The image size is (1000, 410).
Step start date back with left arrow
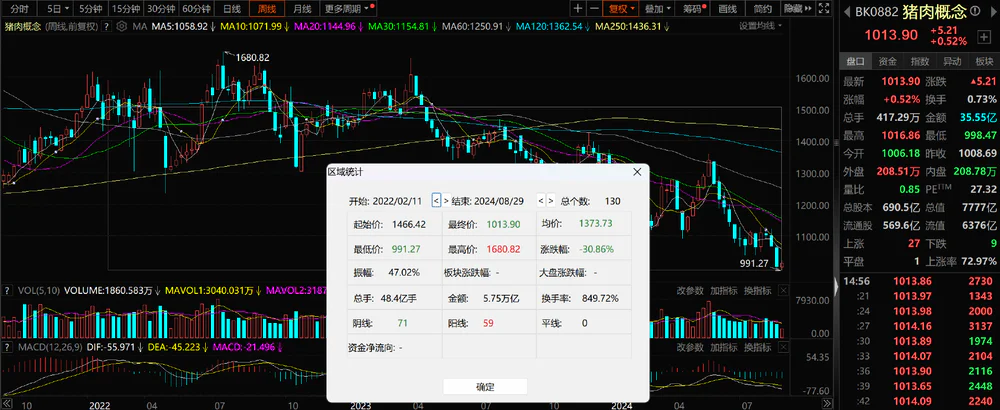click(435, 200)
